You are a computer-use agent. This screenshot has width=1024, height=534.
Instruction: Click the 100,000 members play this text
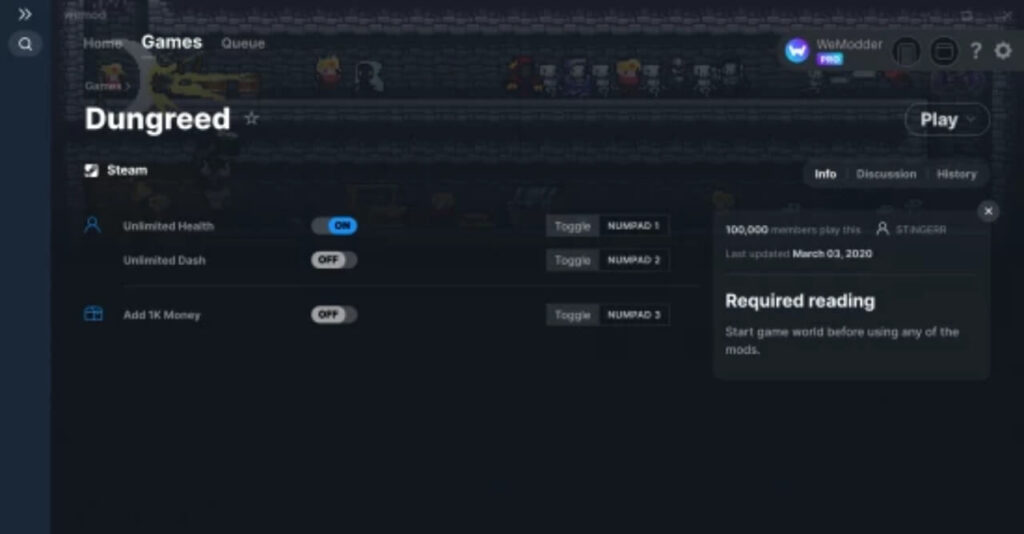[793, 230]
